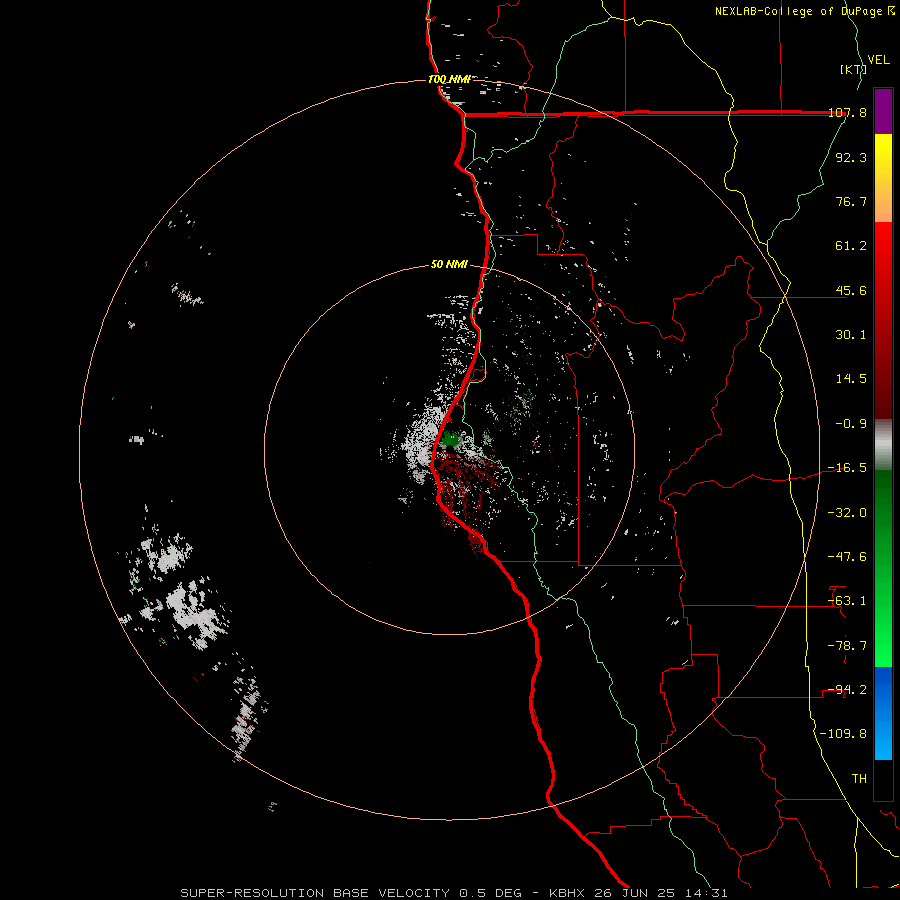Click the -47.6 velocity scale value
Screen dimensions: 900x900
[x=847, y=557]
